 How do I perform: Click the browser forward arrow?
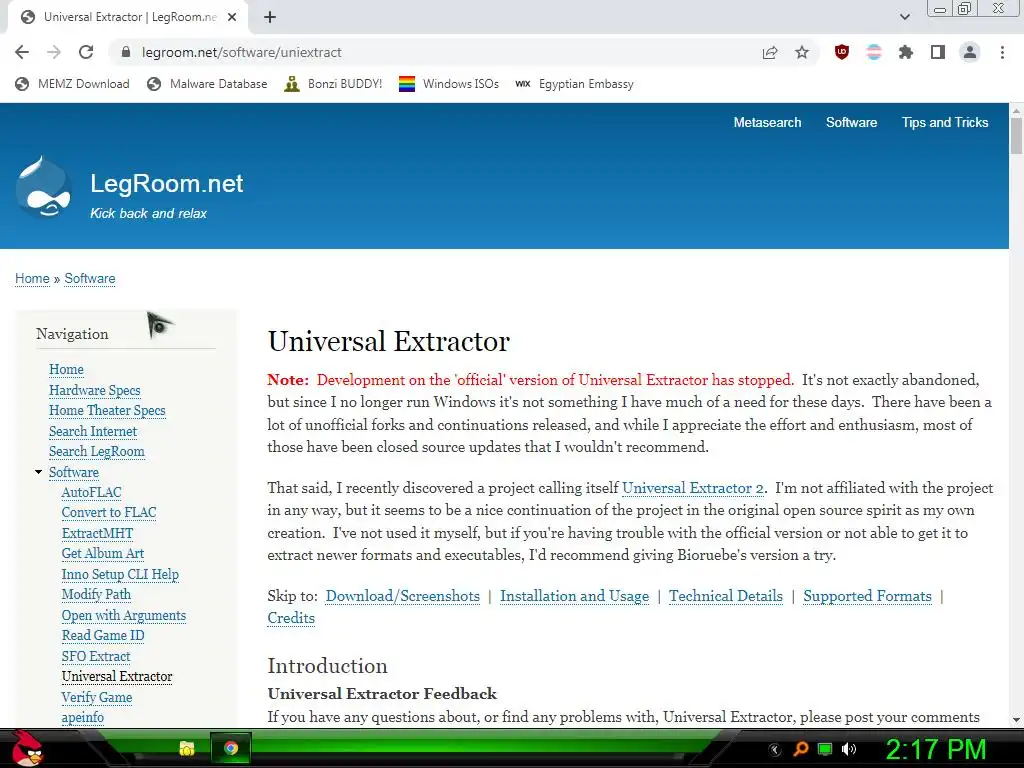click(54, 52)
